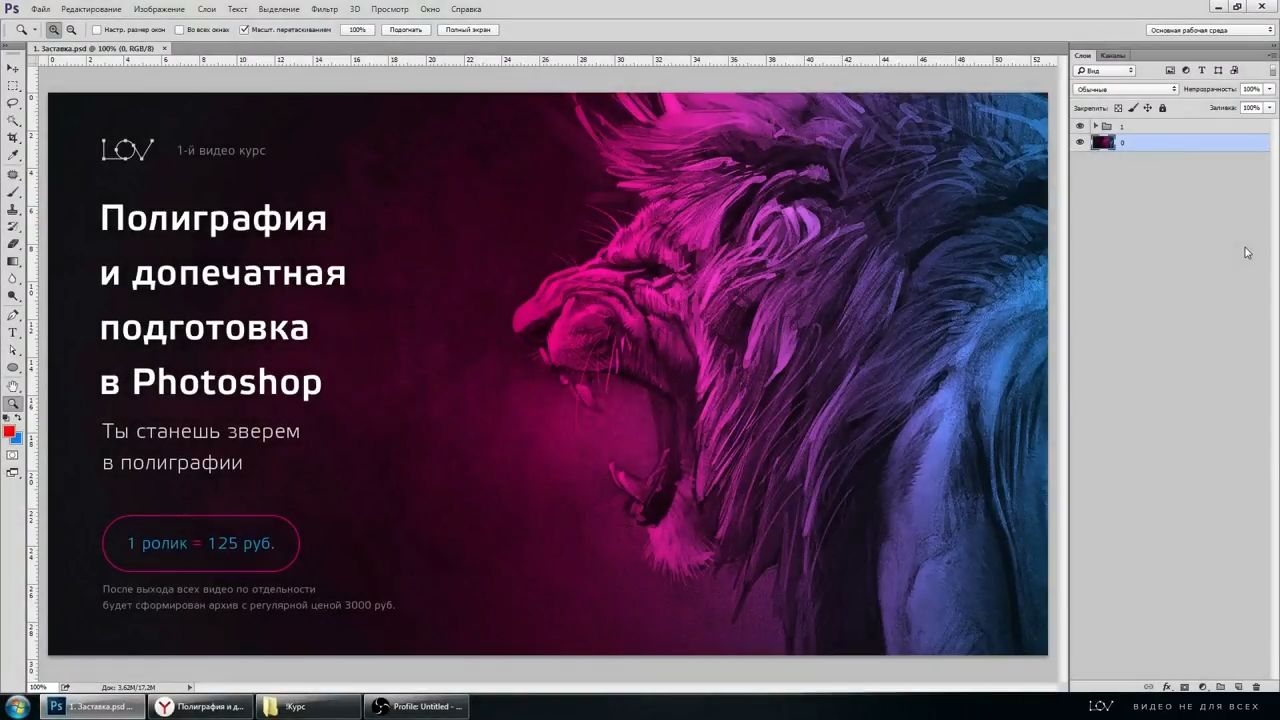Viewport: 1280px width, 720px height.
Task: Toggle lock all padlock
Action: click(x=1162, y=108)
